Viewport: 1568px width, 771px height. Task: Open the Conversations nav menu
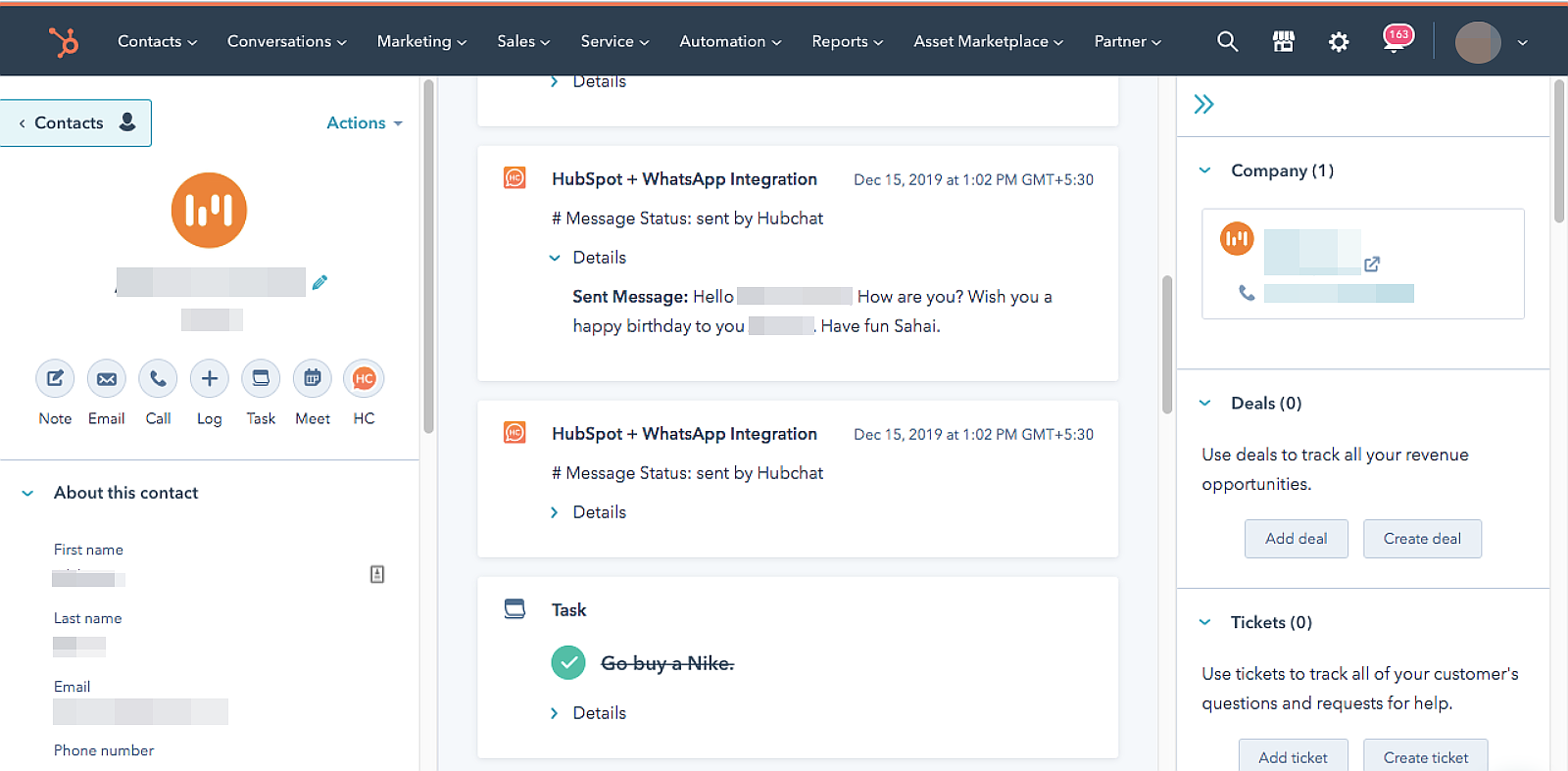(x=286, y=41)
